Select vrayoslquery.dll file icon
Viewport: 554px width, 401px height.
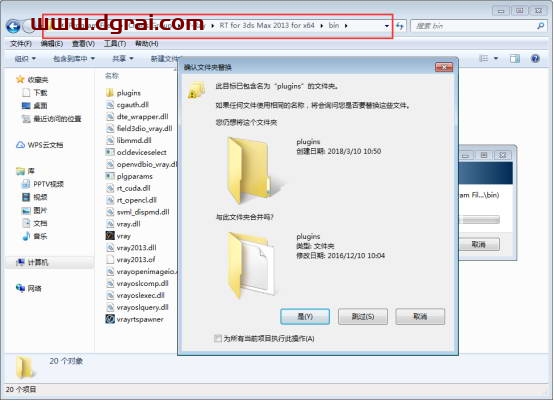[110, 307]
